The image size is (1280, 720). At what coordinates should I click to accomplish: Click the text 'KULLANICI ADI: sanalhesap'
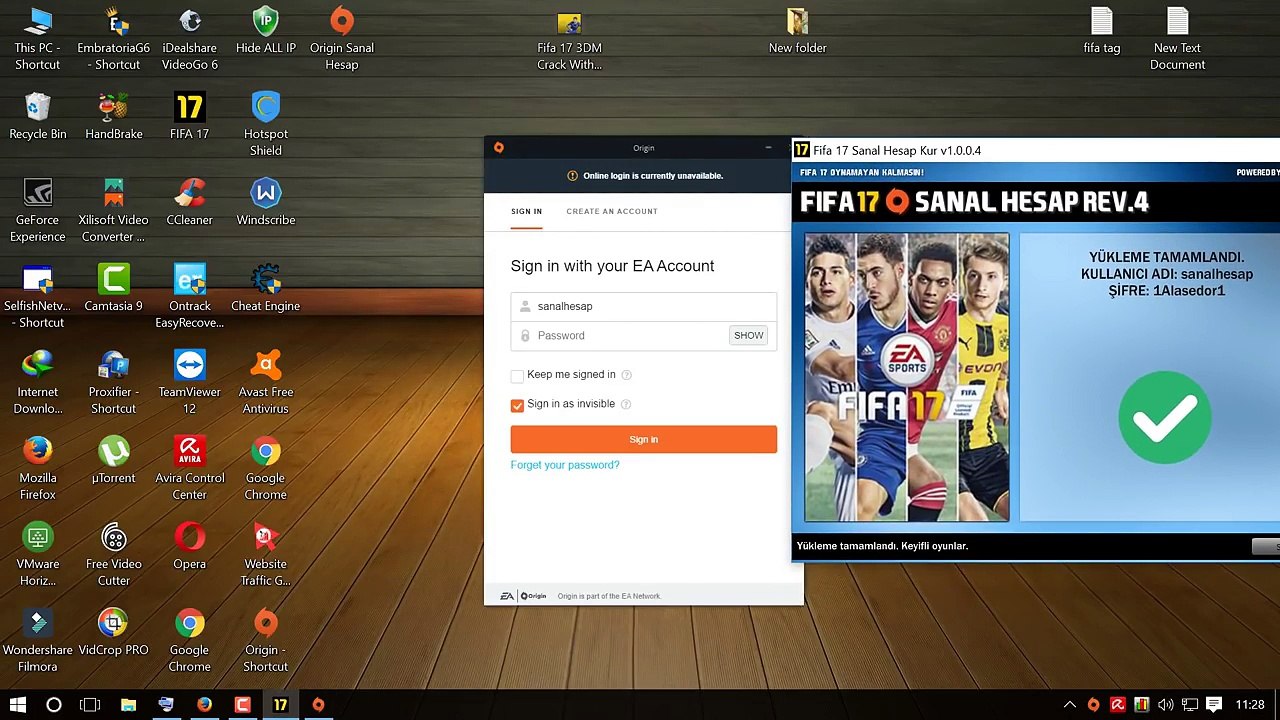[1166, 274]
